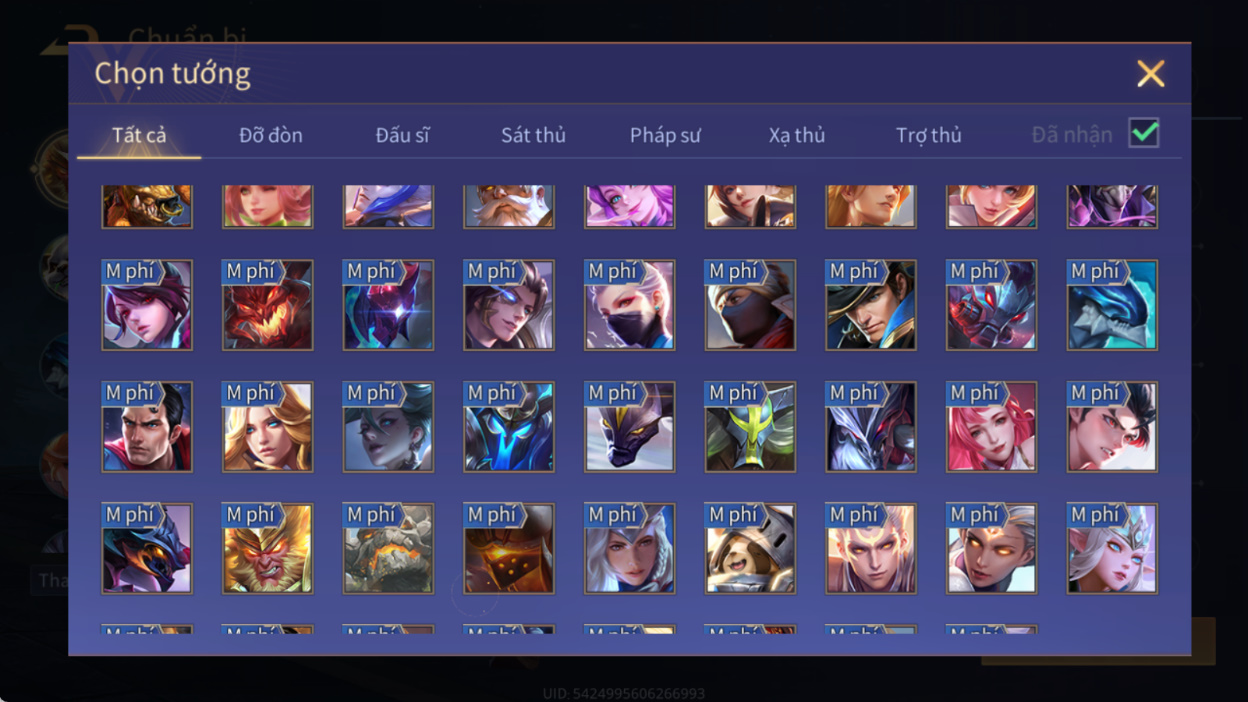Select the blonde long-haired female hero
The image size is (1248, 702).
click(267, 427)
